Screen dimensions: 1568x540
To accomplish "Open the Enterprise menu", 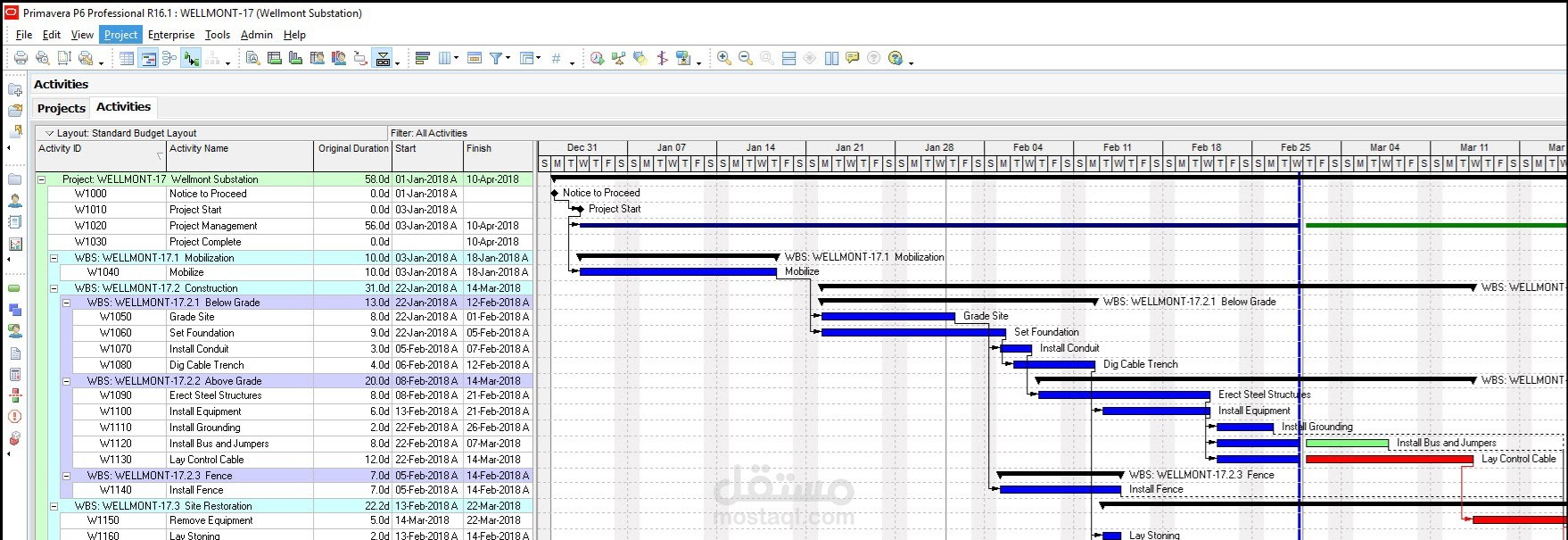I will click(171, 35).
